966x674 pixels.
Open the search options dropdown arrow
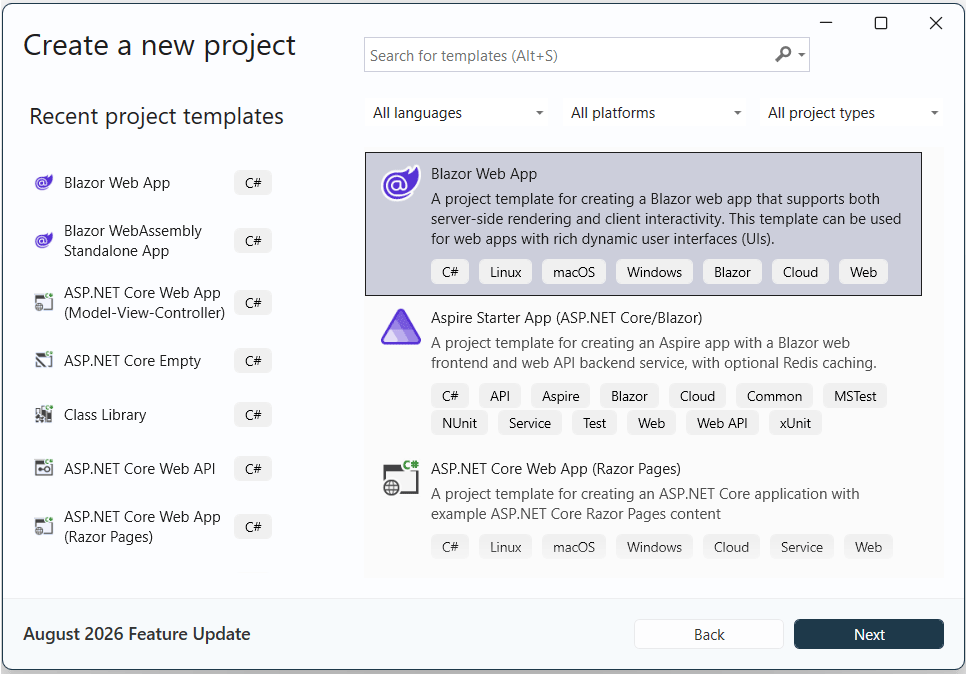tap(802, 55)
